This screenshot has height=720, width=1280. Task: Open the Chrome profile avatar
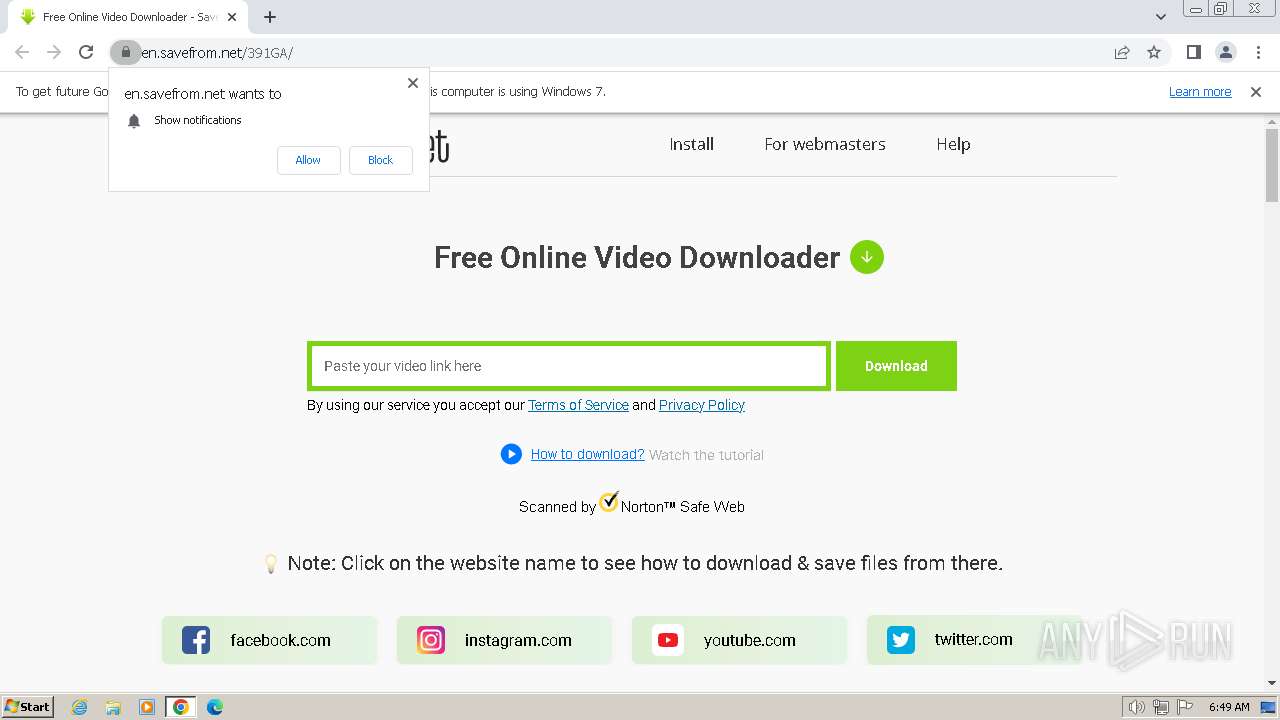1225,52
